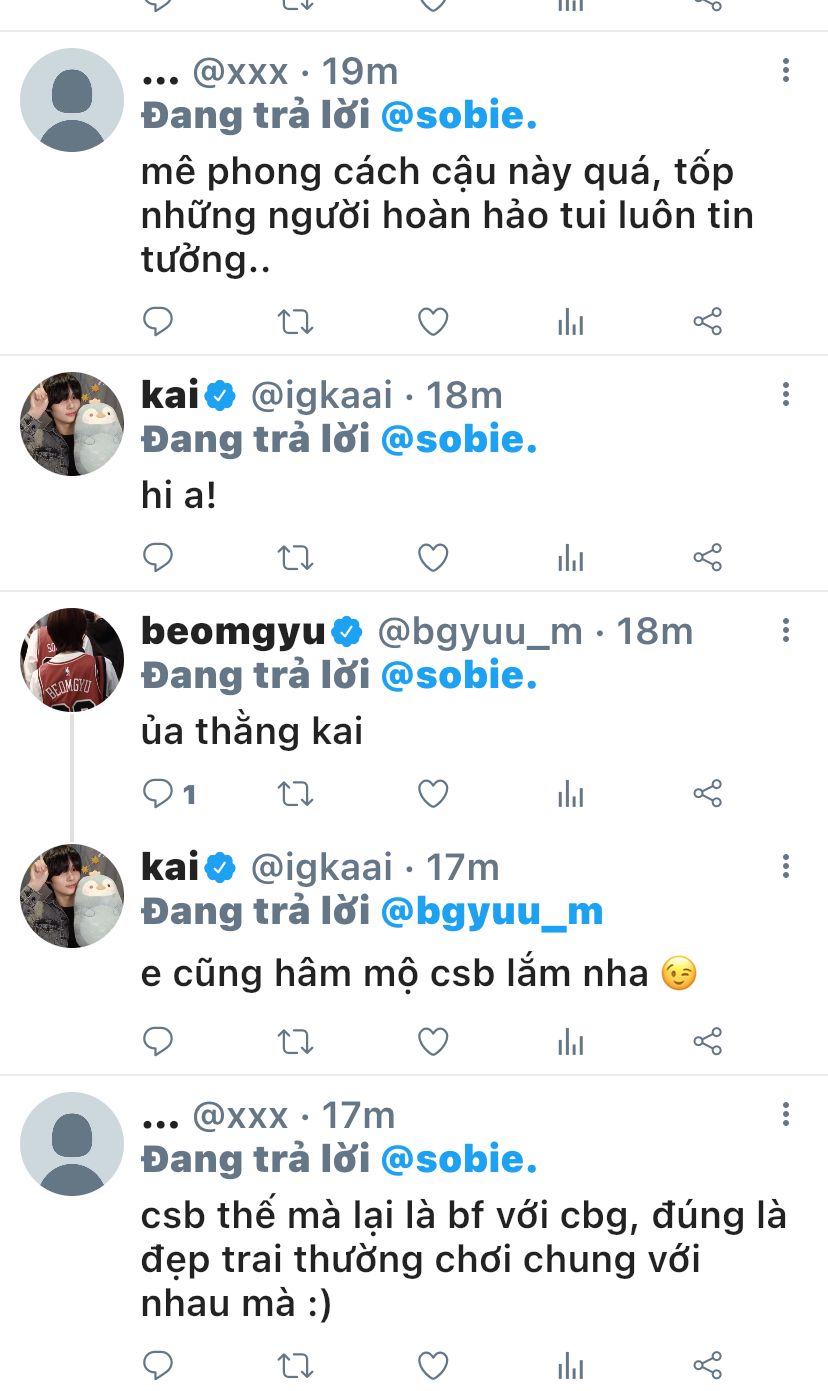Image resolution: width=828 pixels, height=1391 pixels.
Task: Retweet beomgyu's "ủa thằng kai" reply
Action: click(x=295, y=794)
